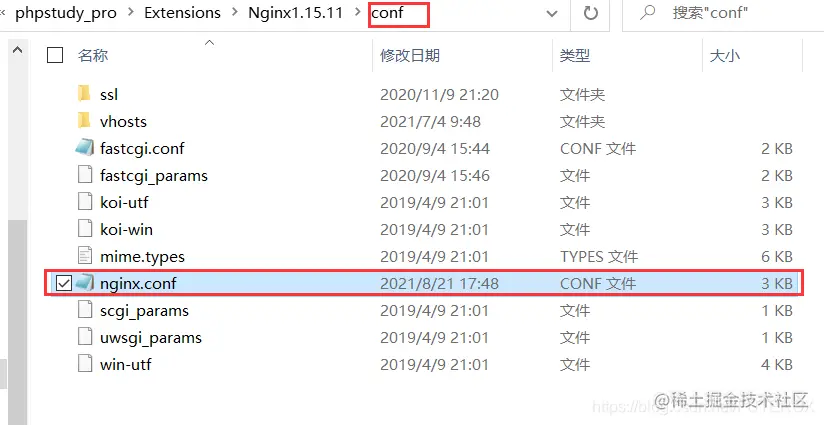Select the koi-utf file name
The width and height of the screenshot is (824, 425).
pyautogui.click(x=124, y=202)
